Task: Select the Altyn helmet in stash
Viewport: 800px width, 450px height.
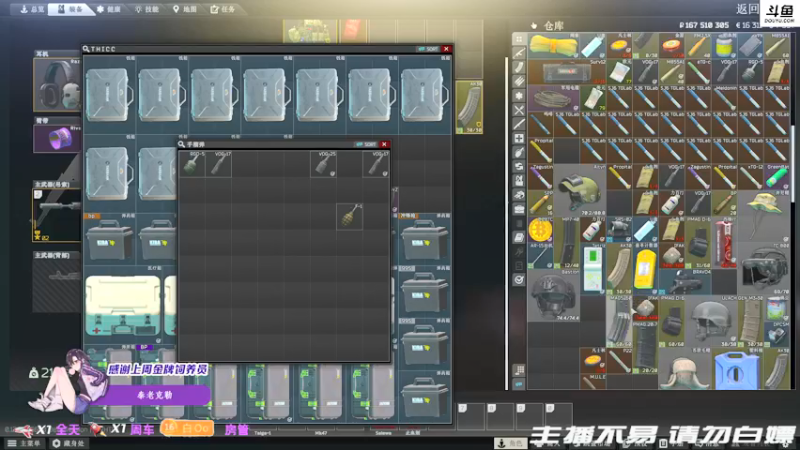Action: coord(579,189)
